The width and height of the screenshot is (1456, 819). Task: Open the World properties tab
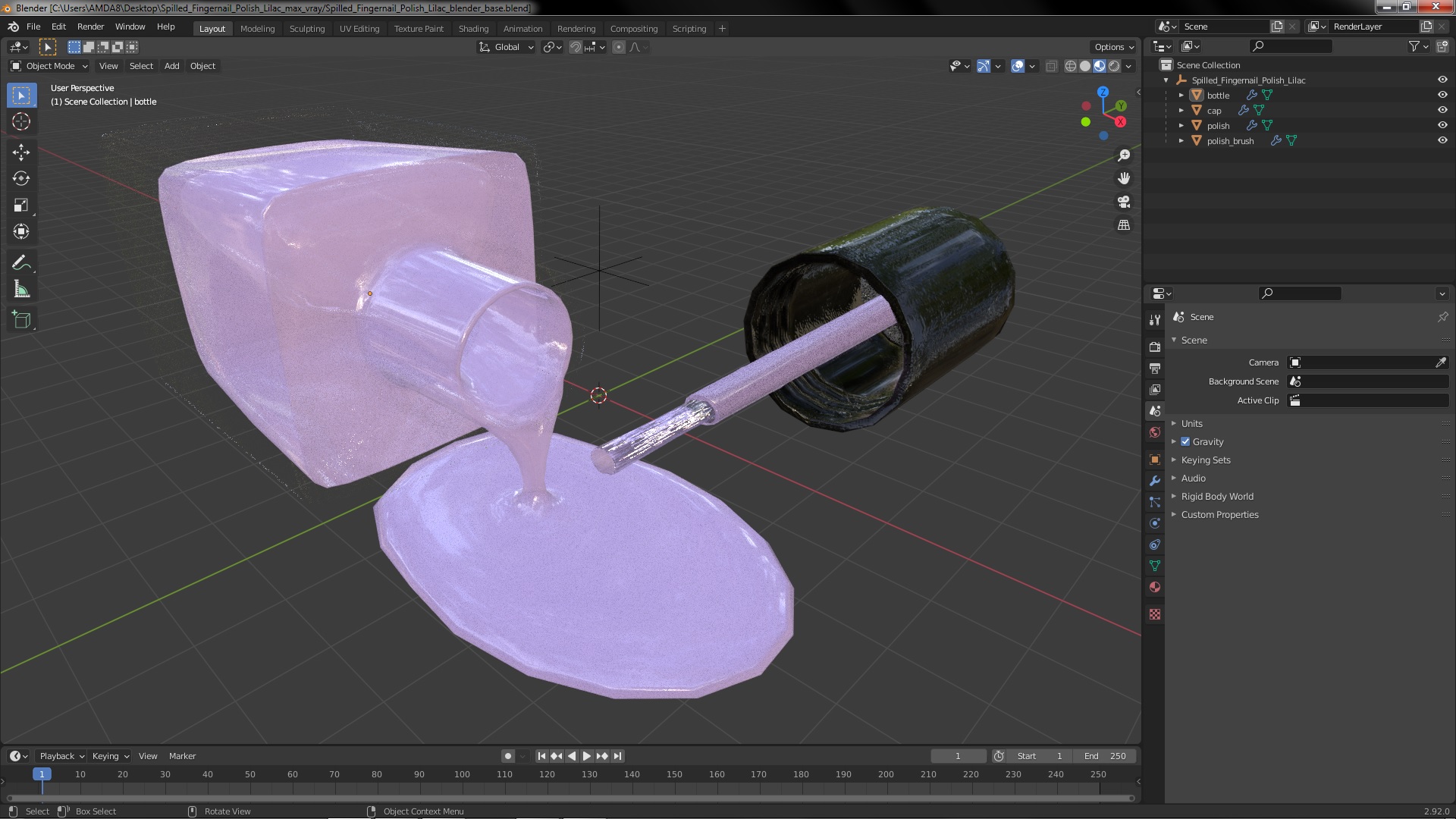point(1155,432)
